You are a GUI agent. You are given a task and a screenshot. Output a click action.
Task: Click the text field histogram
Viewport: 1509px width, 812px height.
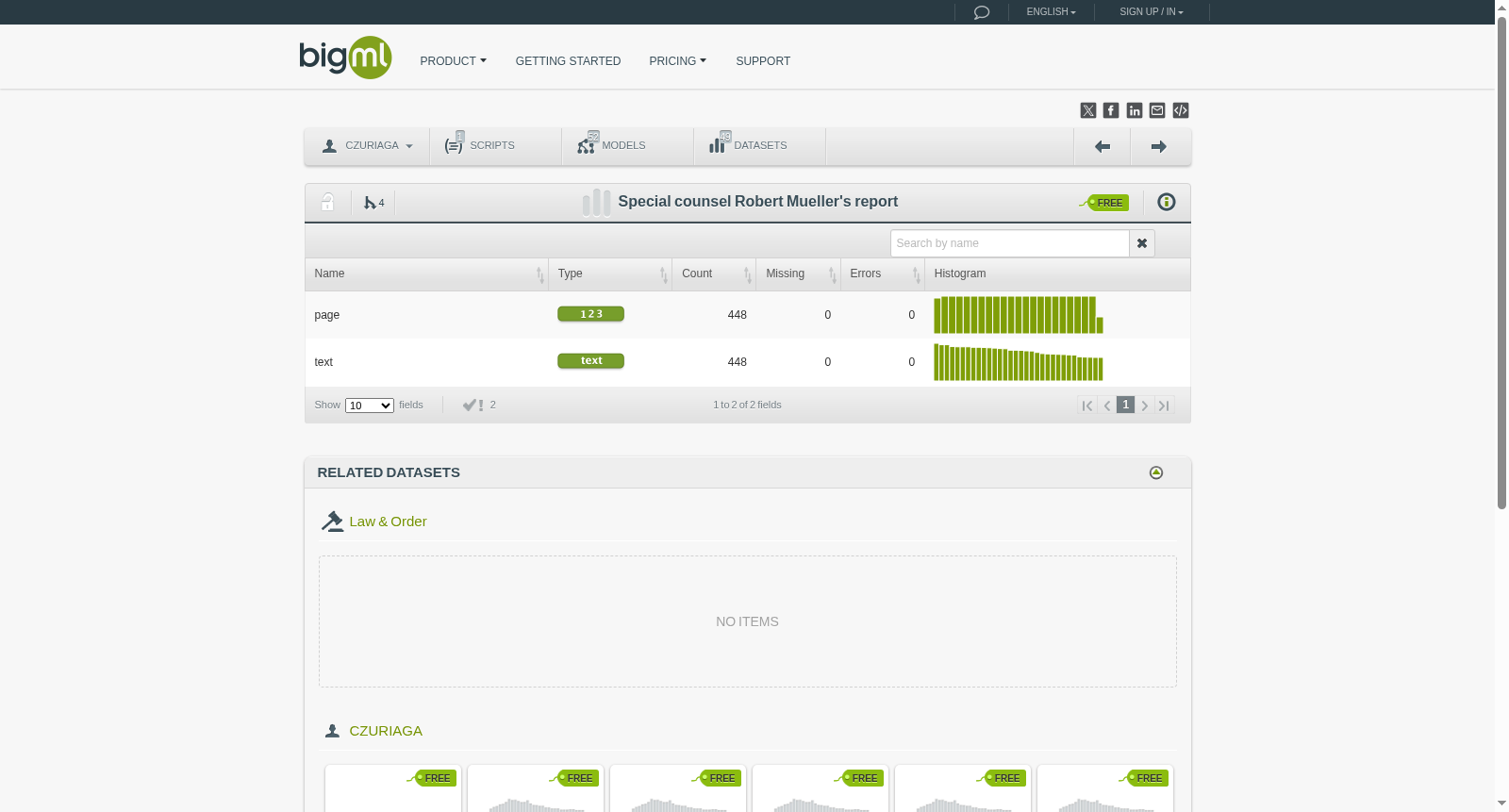point(1019,362)
